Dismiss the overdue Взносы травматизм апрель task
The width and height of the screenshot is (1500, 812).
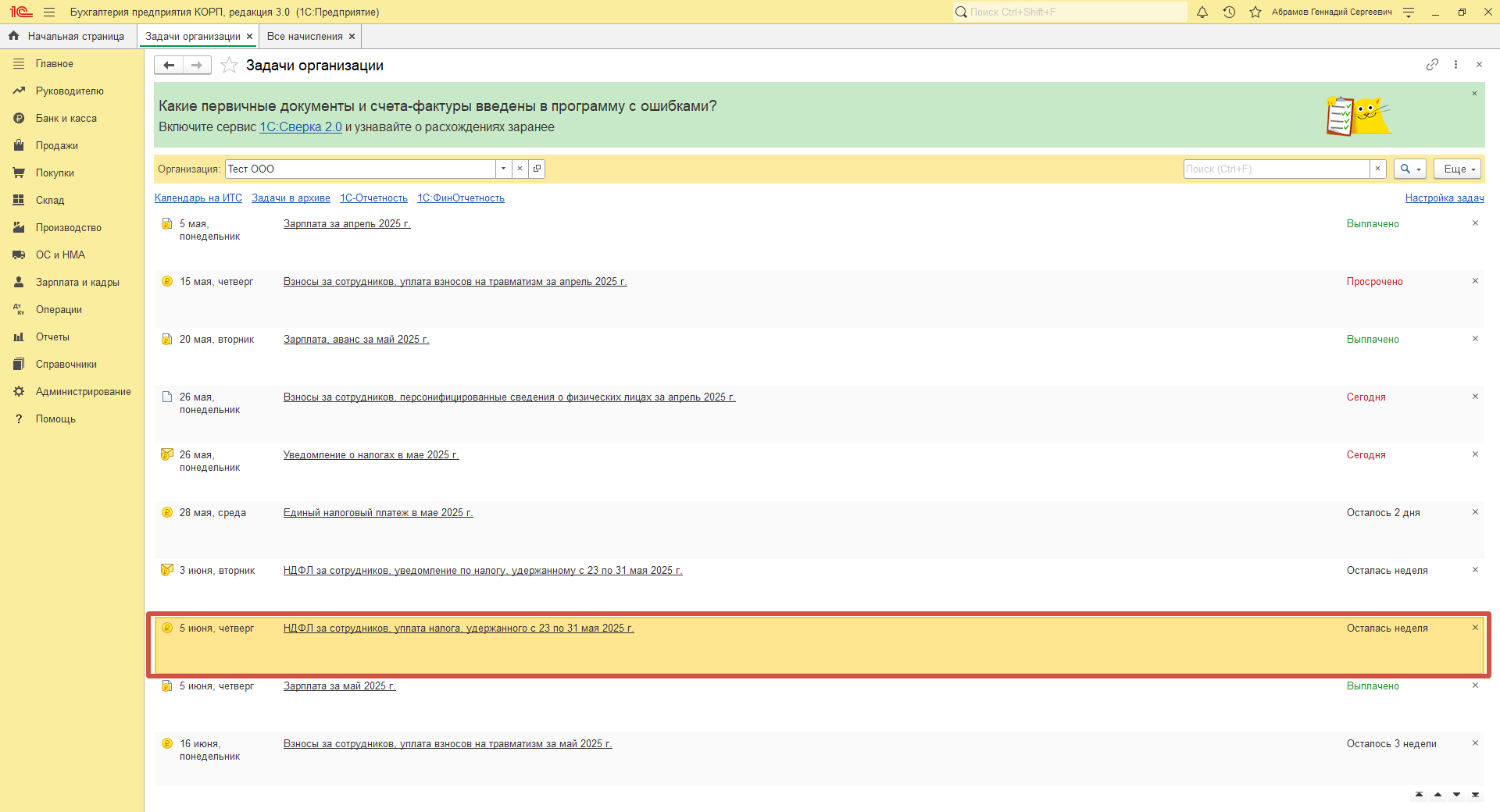pos(1475,281)
